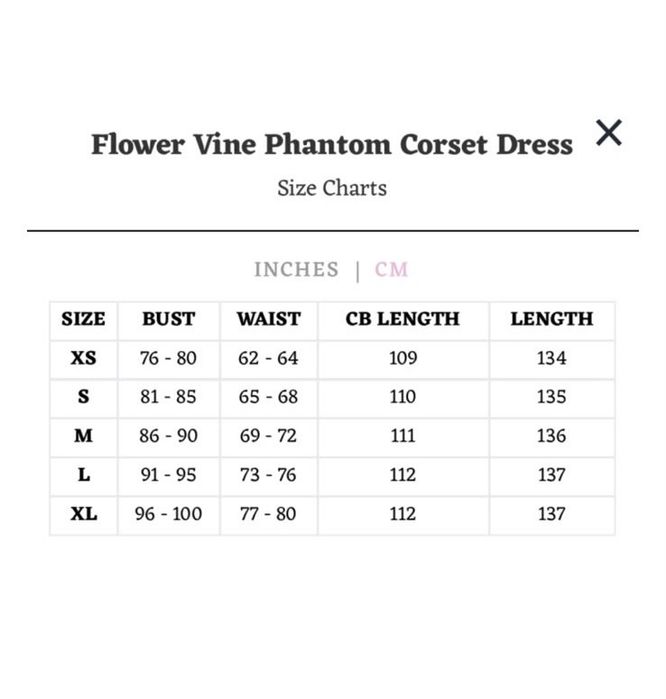The width and height of the screenshot is (666, 699).
Task: Select the M size row label
Action: [83, 436]
